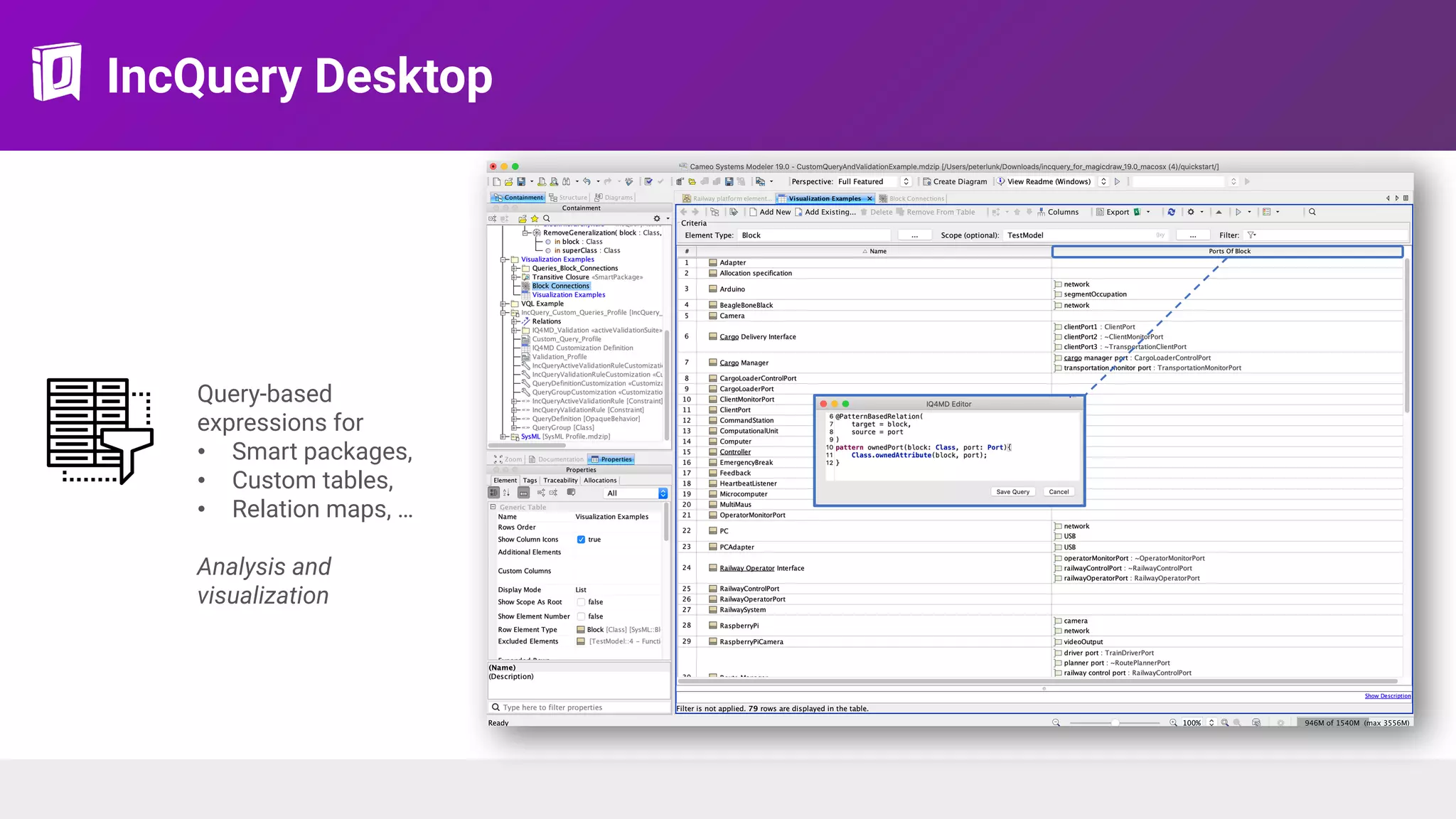Click the Create Diagram button
Image resolution: width=1456 pixels, height=819 pixels.
coord(955,182)
